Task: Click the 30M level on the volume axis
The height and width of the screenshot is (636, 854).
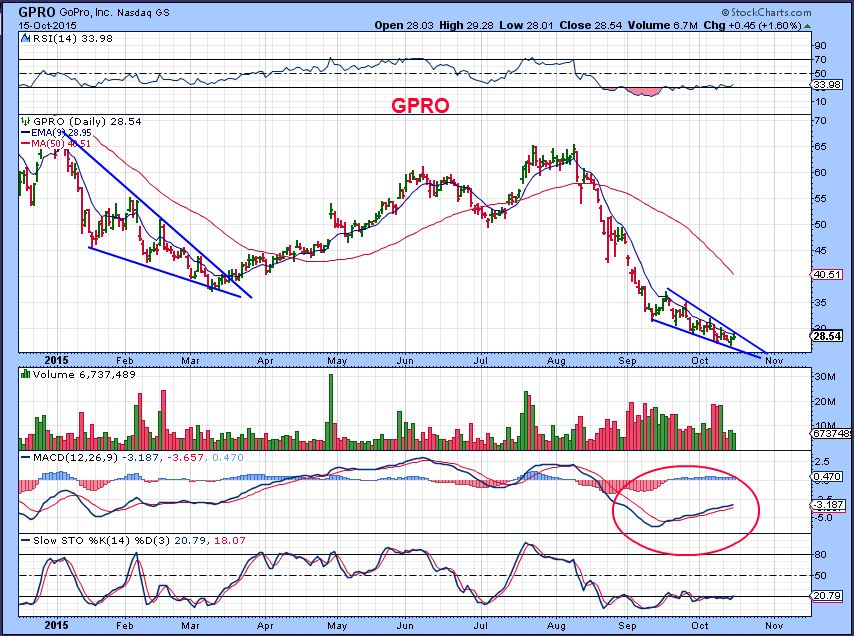Action: tap(824, 377)
